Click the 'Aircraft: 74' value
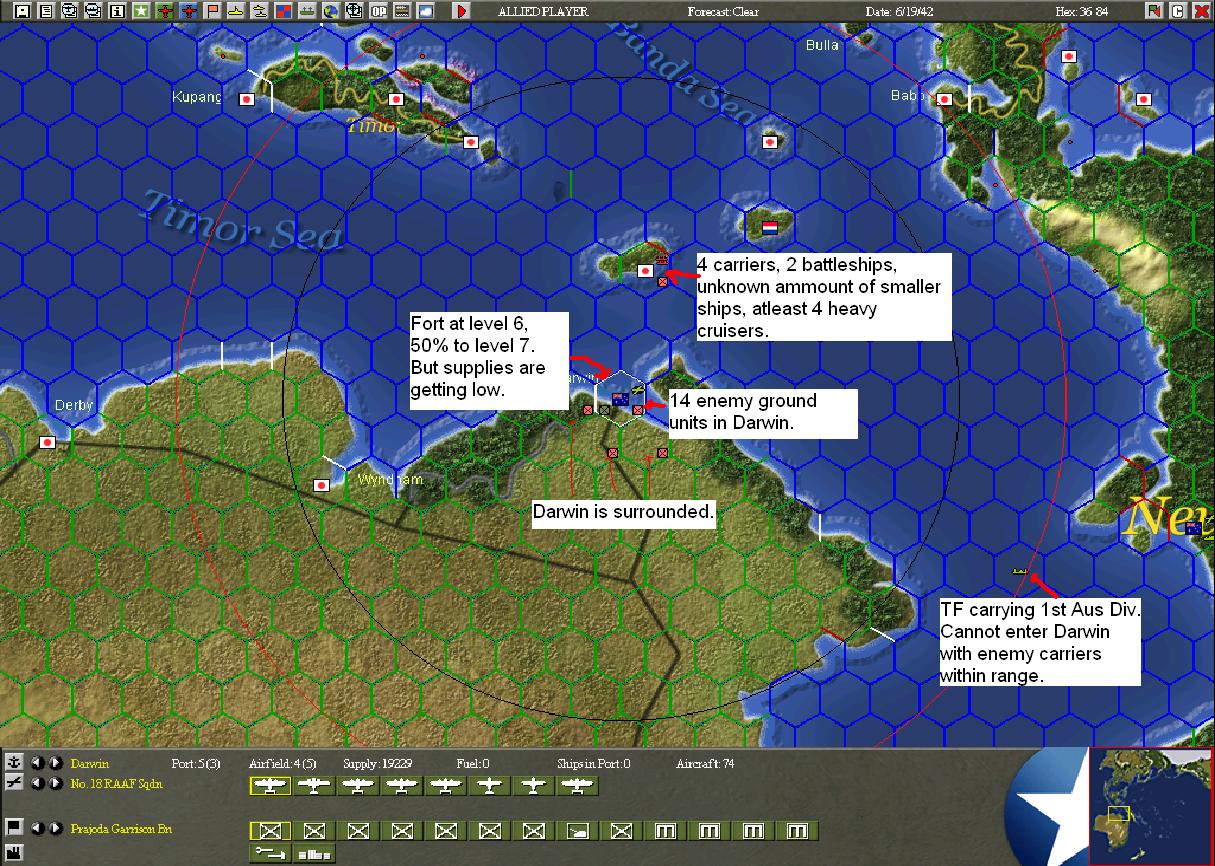Image resolution: width=1215 pixels, height=866 pixels. [705, 764]
